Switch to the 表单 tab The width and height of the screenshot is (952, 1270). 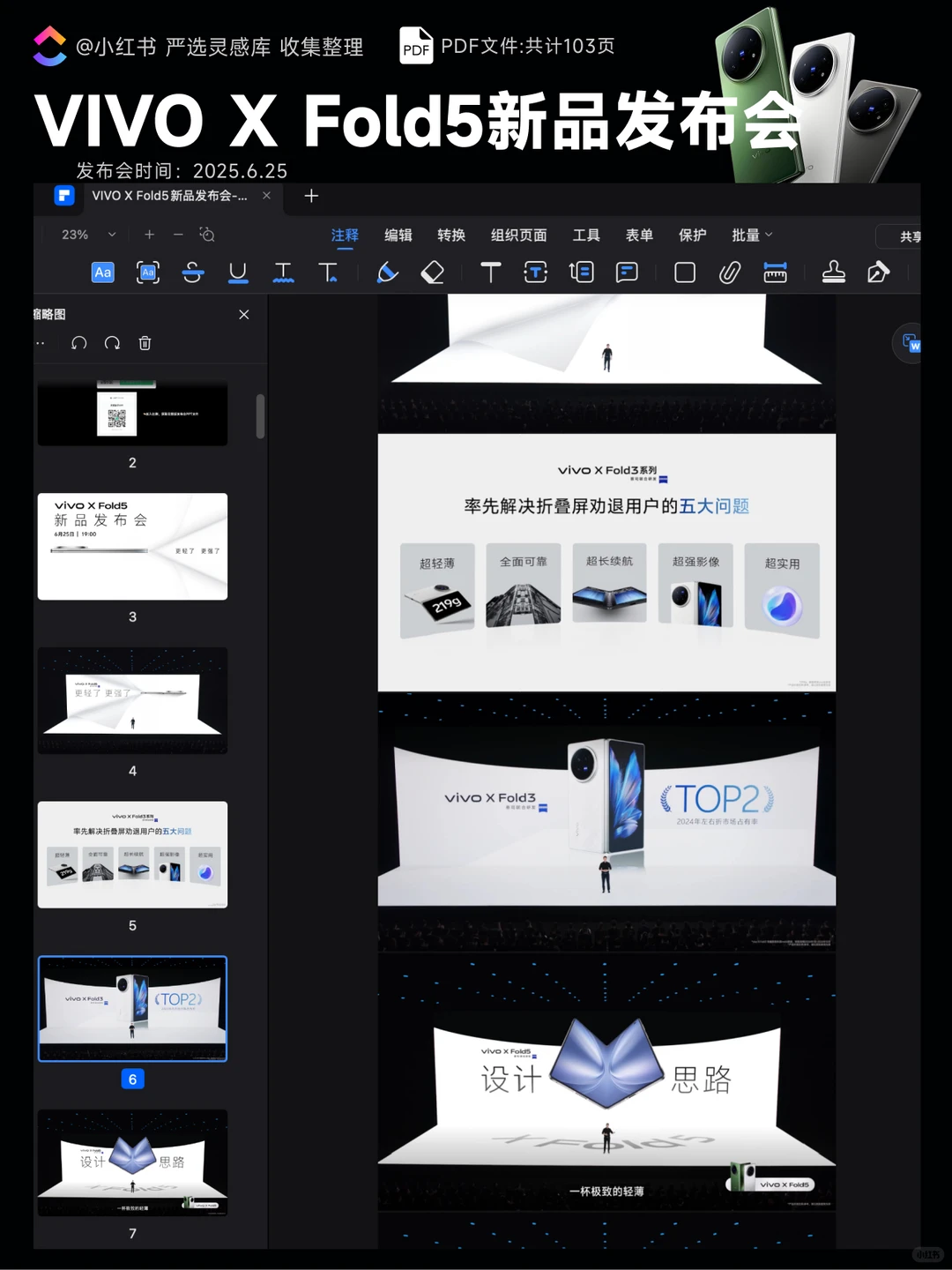point(638,235)
